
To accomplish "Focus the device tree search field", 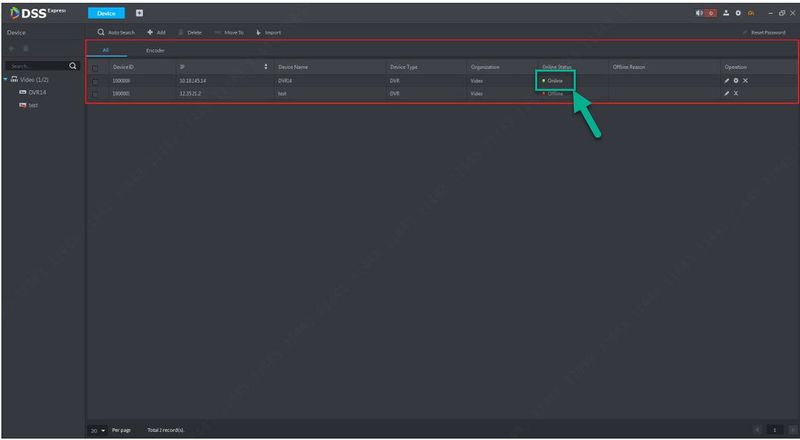I will point(37,66).
